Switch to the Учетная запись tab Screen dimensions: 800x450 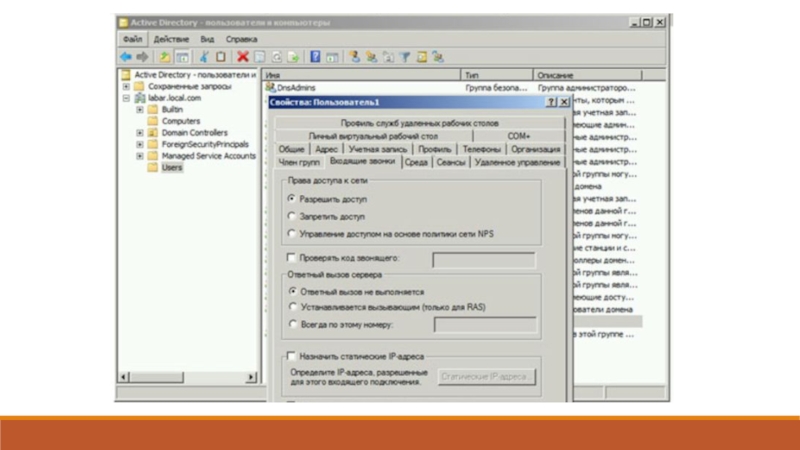378,149
